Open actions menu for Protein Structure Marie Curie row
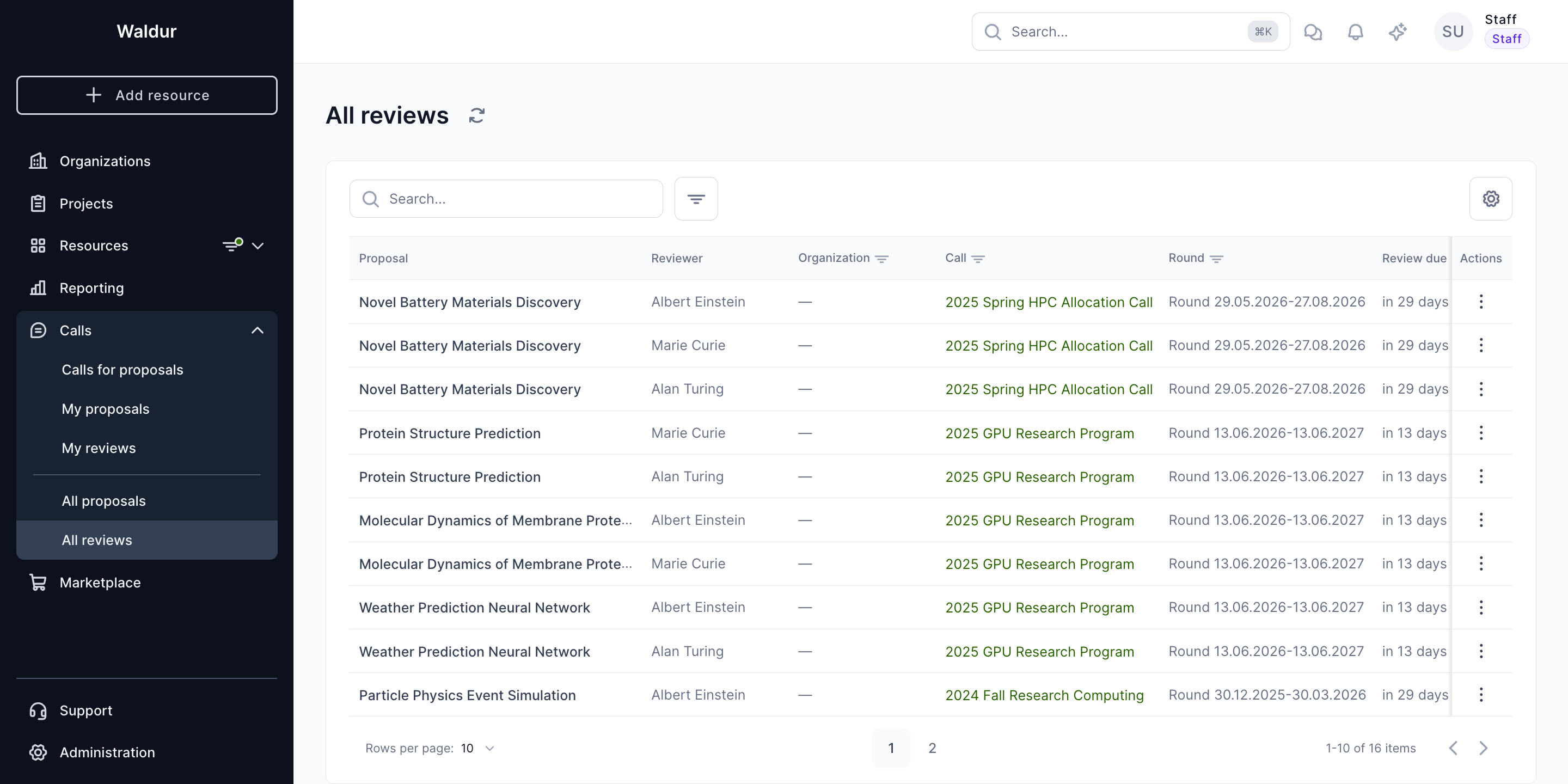This screenshot has width=1568, height=784. (1480, 433)
